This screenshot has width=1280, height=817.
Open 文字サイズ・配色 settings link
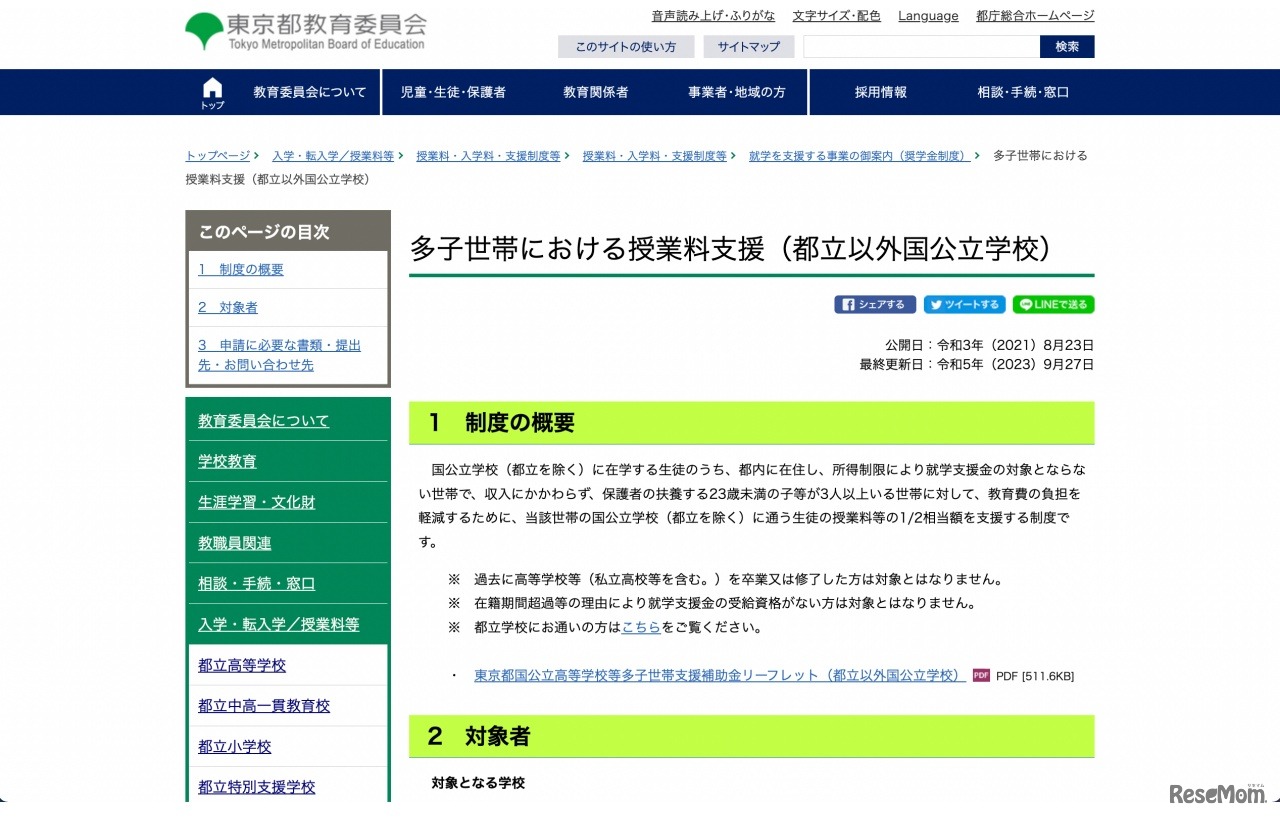coord(836,16)
